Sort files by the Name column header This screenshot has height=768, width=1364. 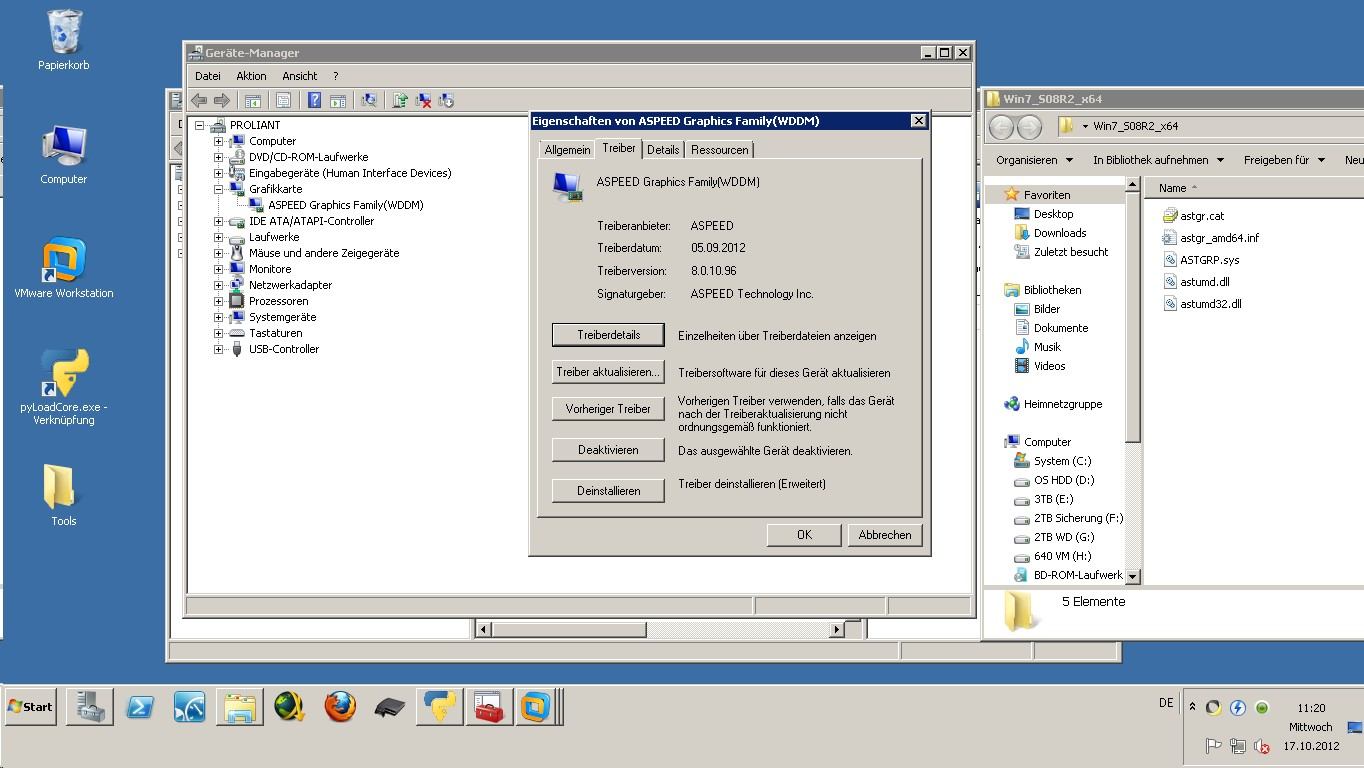[x=1172, y=188]
